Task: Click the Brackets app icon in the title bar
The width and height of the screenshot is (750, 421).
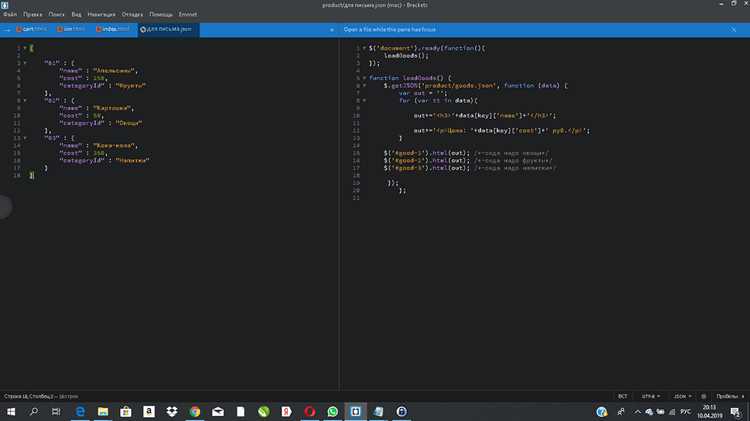Action: coord(4,5)
